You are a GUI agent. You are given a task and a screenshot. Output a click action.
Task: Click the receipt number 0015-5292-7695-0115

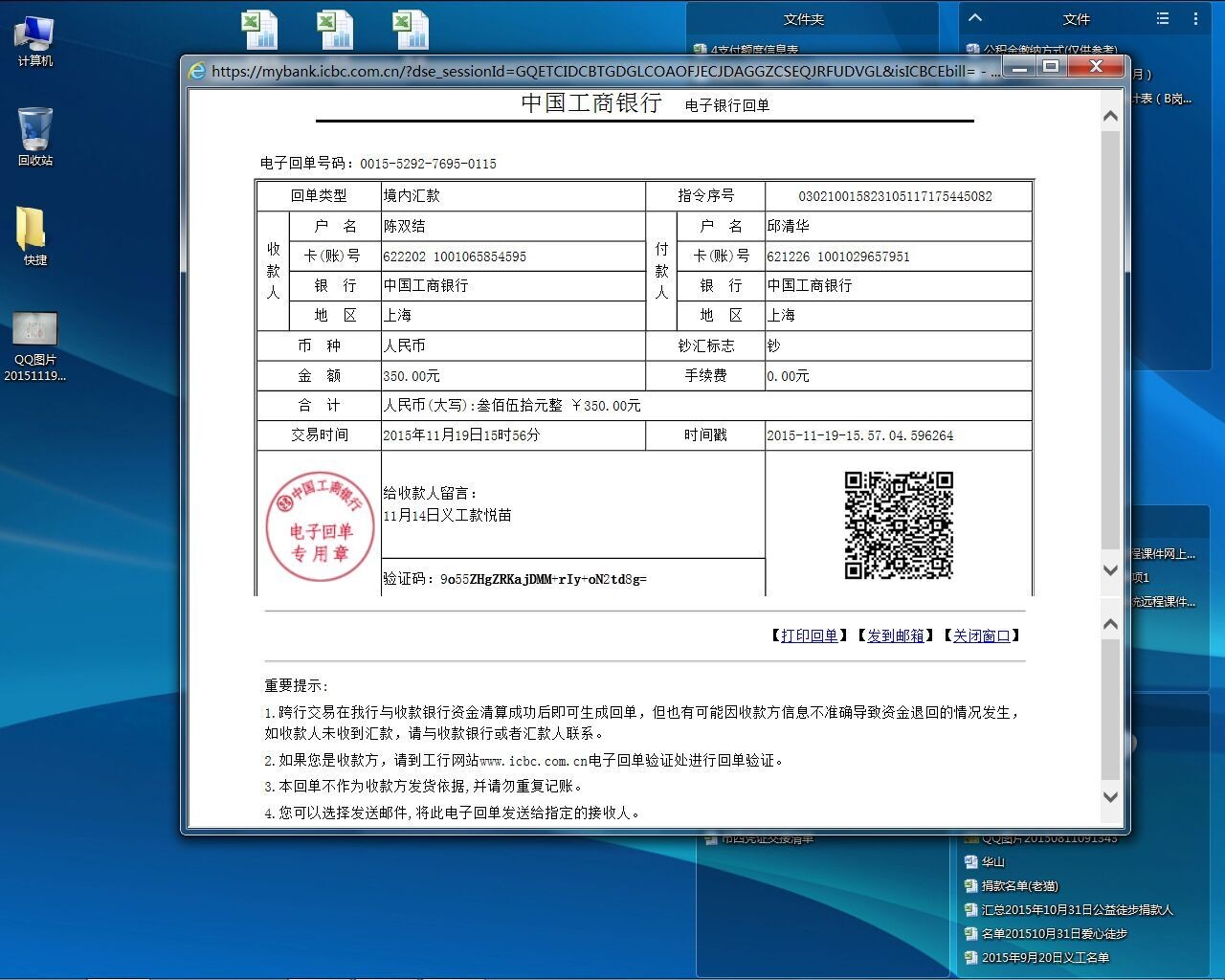click(429, 164)
